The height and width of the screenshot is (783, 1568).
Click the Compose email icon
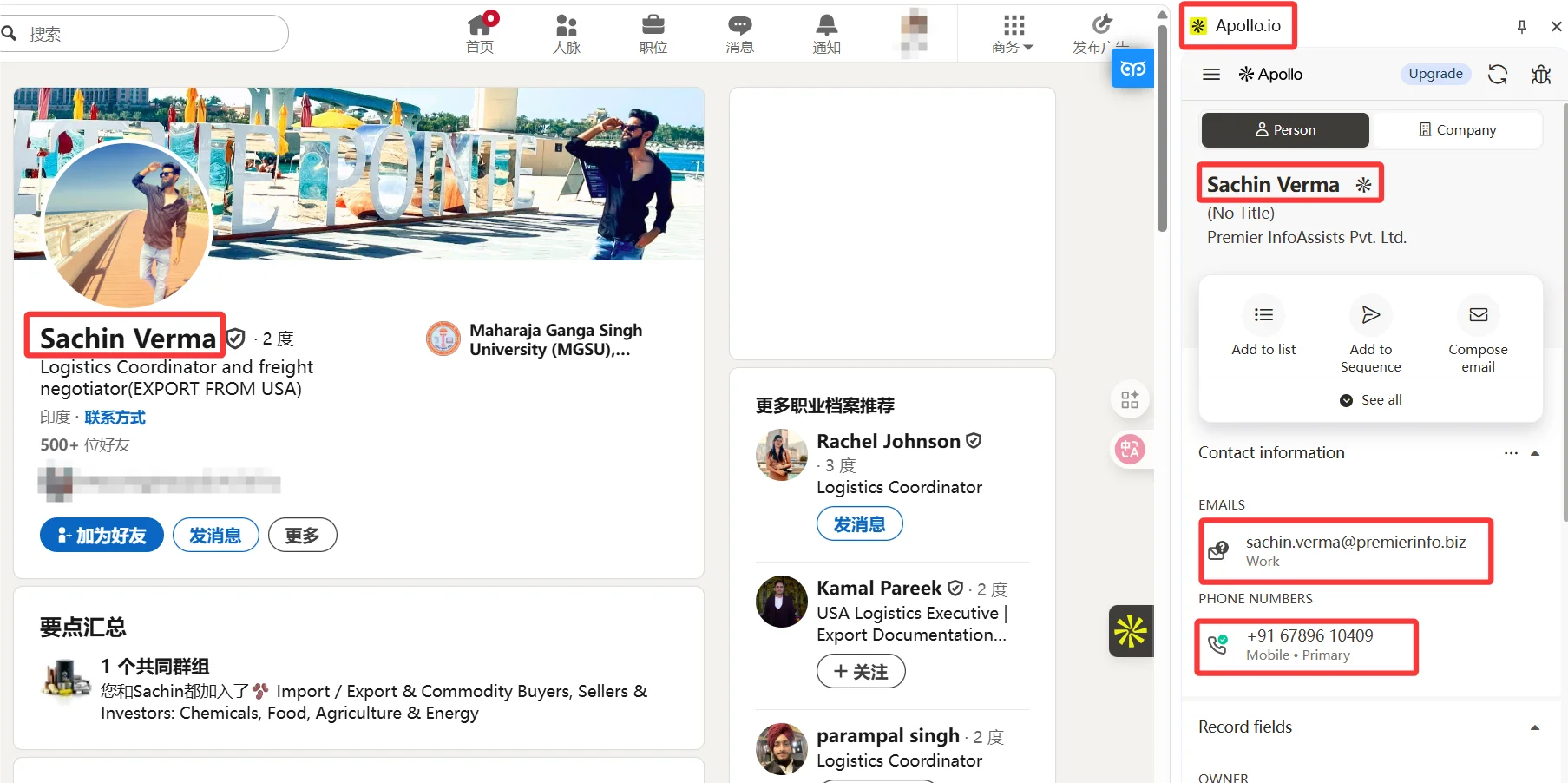1479,314
